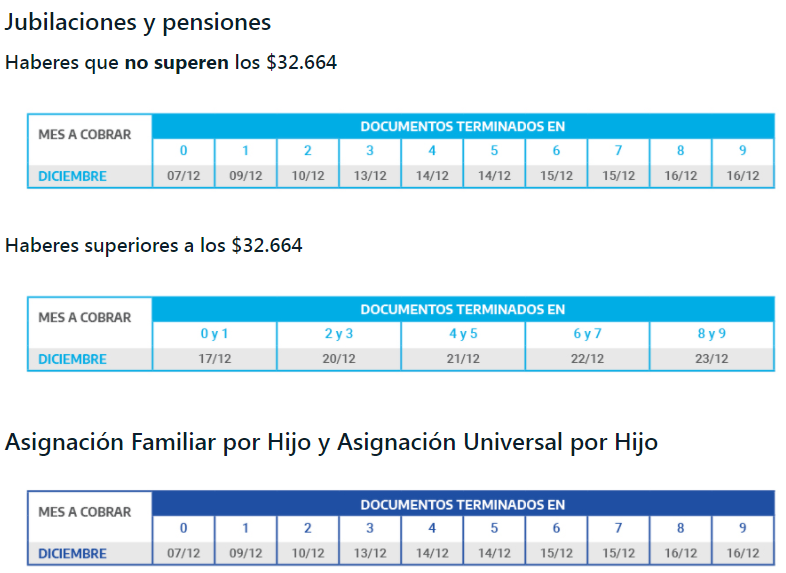Click the "0 y 1" column header
Viewport: 786px width, 573px height.
[x=214, y=334]
